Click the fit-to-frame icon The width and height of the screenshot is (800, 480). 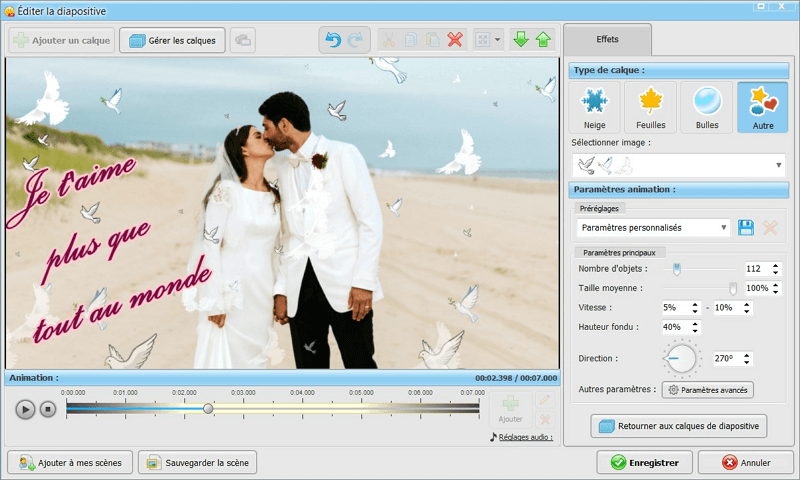point(482,40)
